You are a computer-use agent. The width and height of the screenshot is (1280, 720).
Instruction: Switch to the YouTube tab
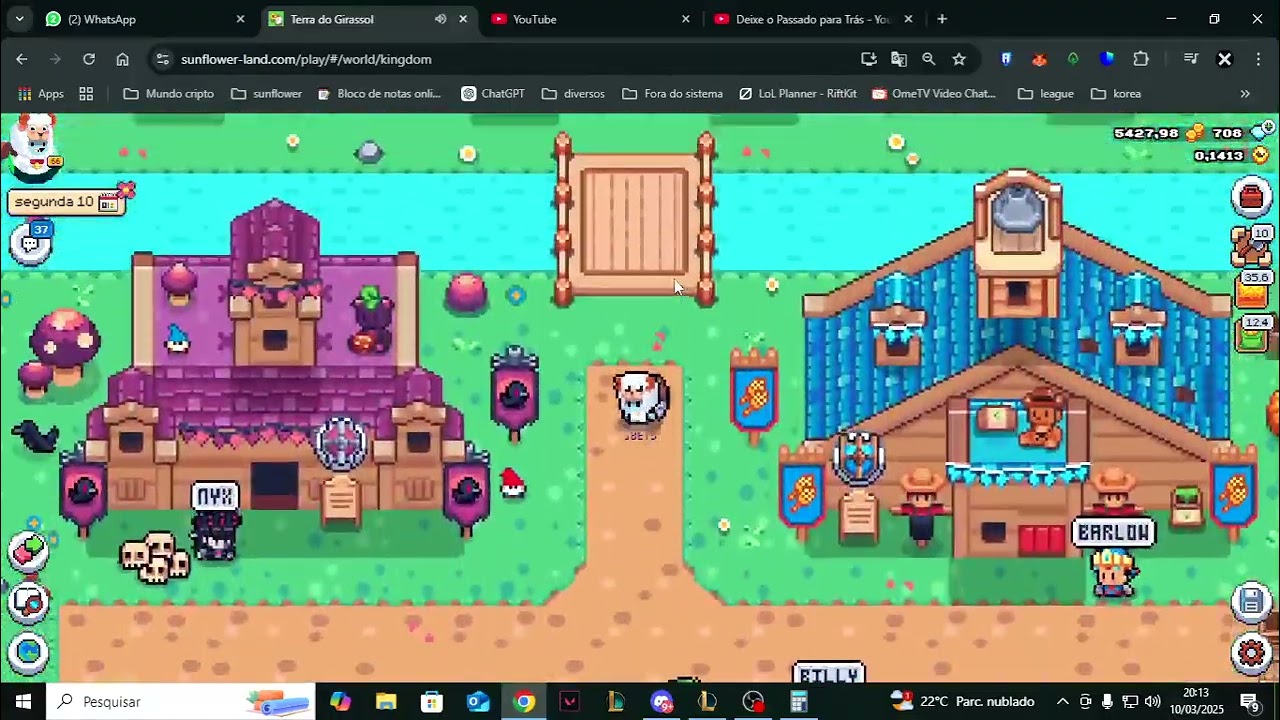pyautogui.click(x=592, y=19)
